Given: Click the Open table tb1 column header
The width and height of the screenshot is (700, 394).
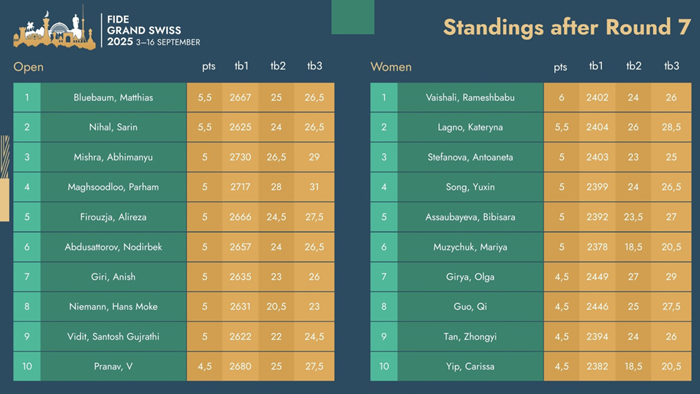Looking at the screenshot, I should (241, 66).
